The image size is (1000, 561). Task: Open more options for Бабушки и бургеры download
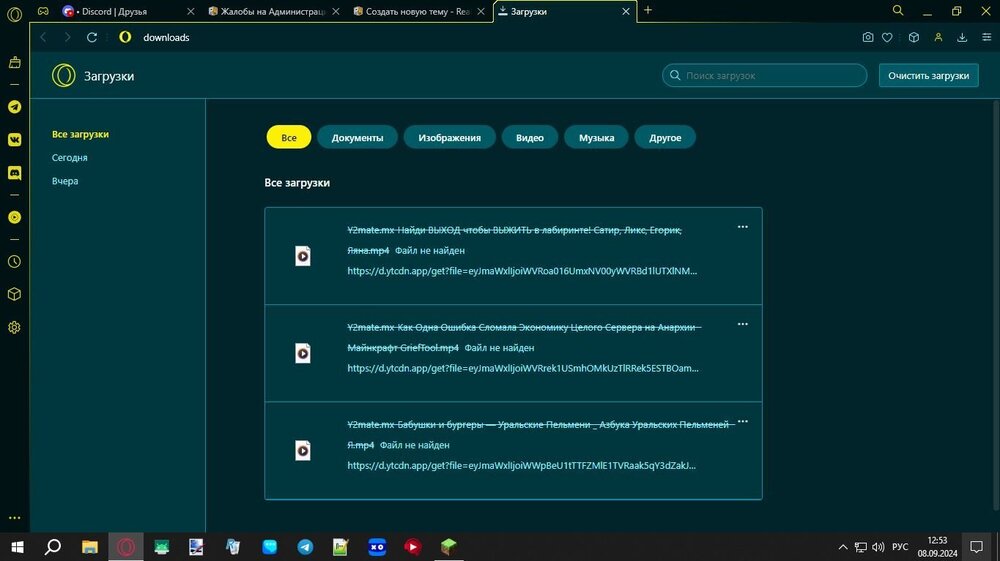(x=742, y=421)
